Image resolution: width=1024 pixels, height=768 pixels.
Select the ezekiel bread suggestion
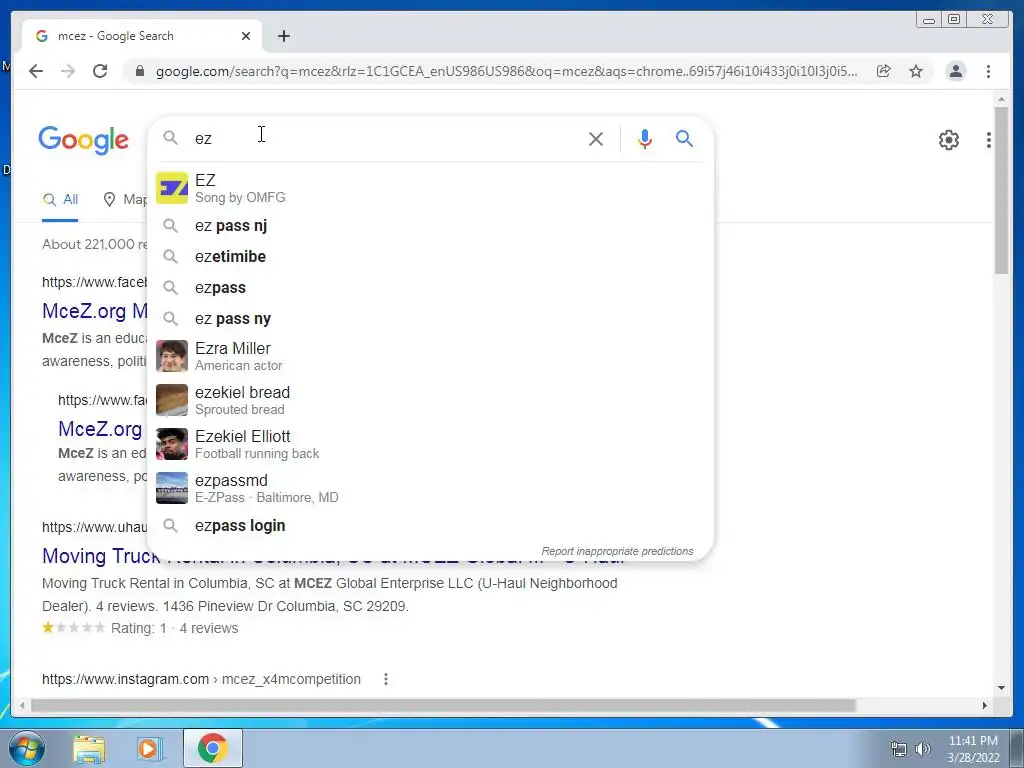tap(430, 400)
